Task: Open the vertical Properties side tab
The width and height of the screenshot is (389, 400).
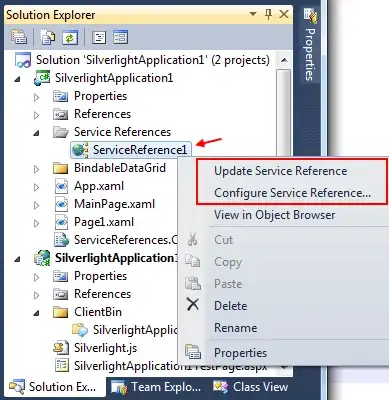Action: [x=310, y=45]
